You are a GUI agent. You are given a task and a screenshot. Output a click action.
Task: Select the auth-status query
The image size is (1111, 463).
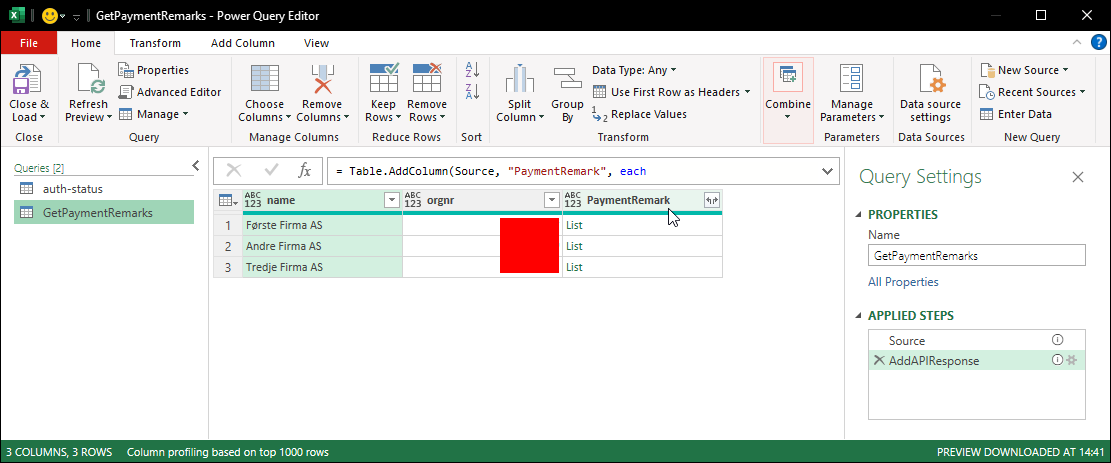[x=104, y=189]
